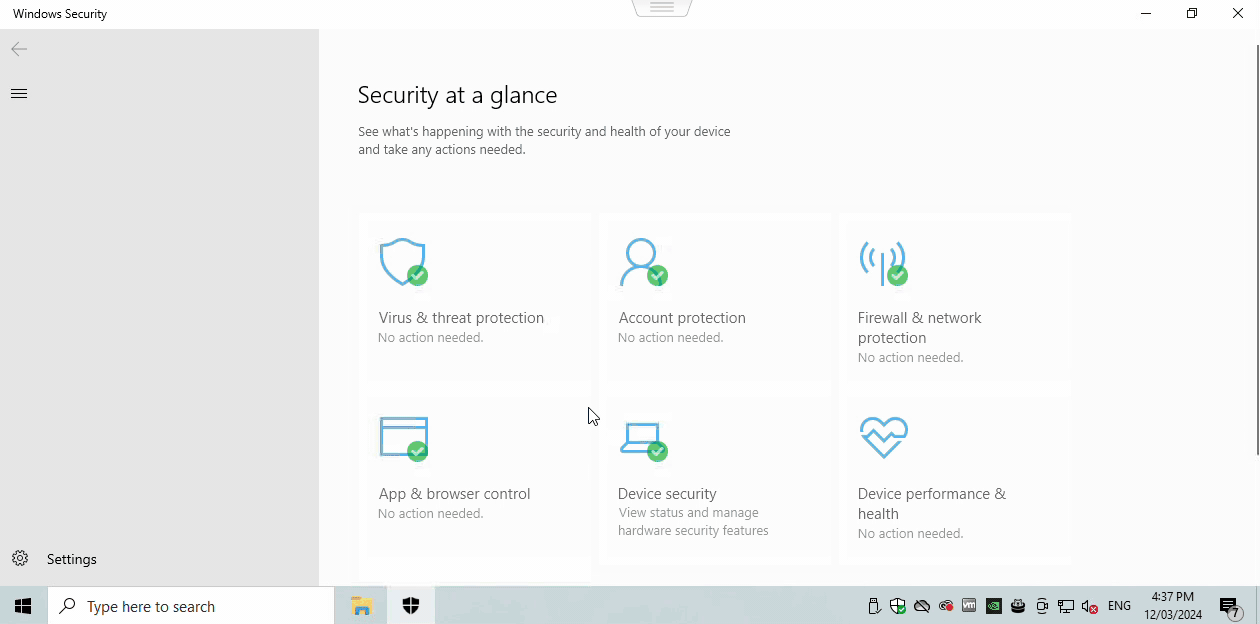This screenshot has width=1260, height=624.
Task: Click Device performance & health title
Action: point(931,503)
